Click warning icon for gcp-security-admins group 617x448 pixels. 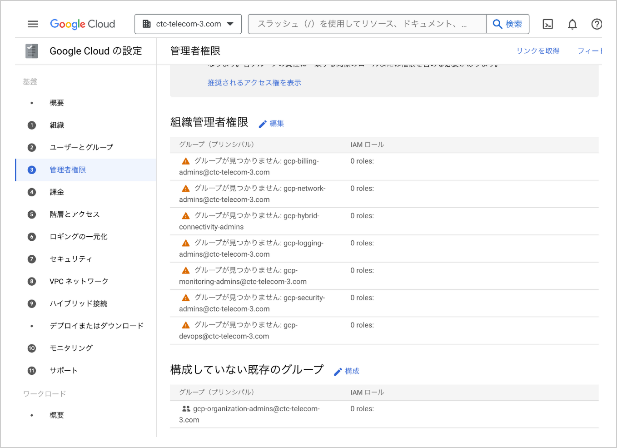pyautogui.click(x=186, y=298)
